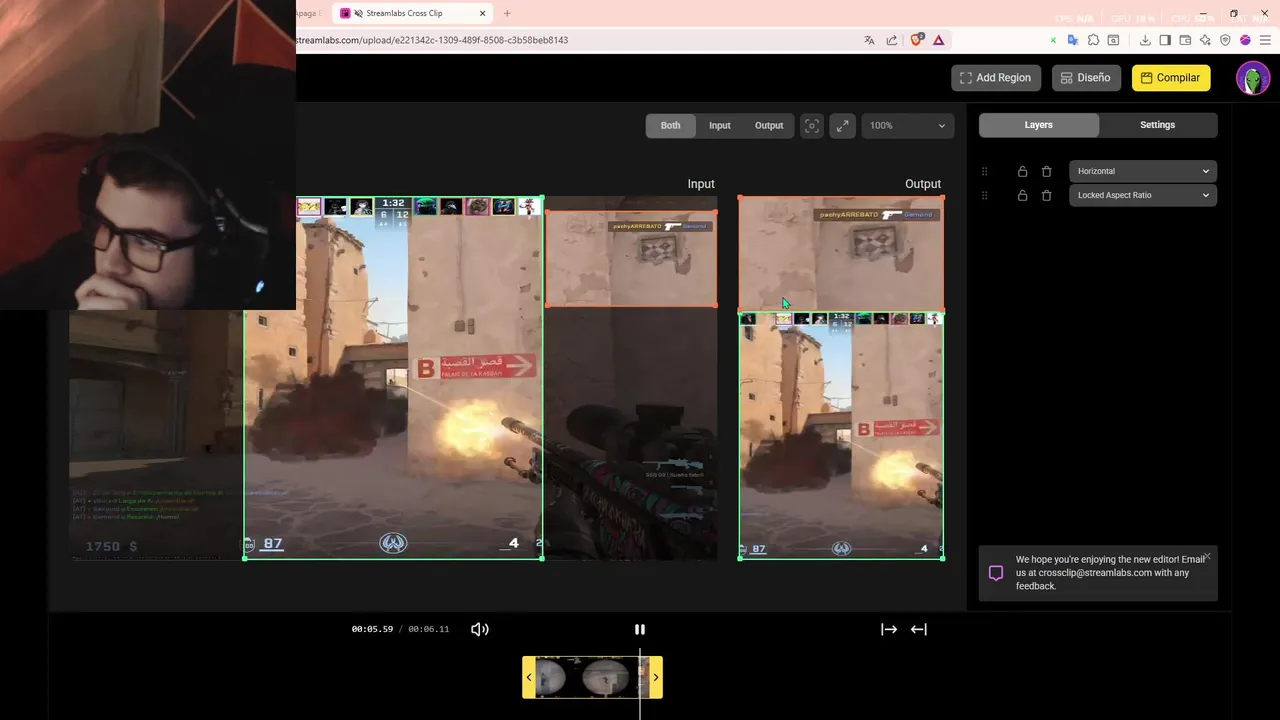
Task: Delete the Locked Aspect Ratio layer
Action: [x=1047, y=195]
